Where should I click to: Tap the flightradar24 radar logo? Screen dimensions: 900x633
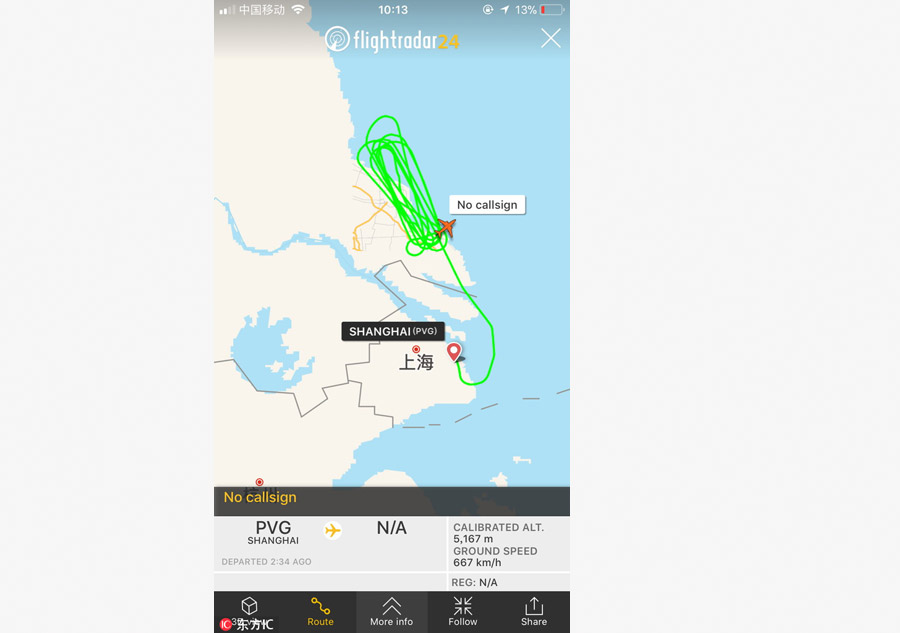(x=337, y=40)
